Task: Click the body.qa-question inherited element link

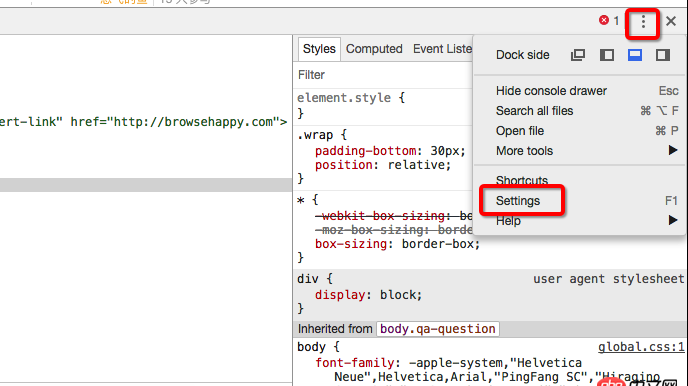Action: (x=437, y=329)
